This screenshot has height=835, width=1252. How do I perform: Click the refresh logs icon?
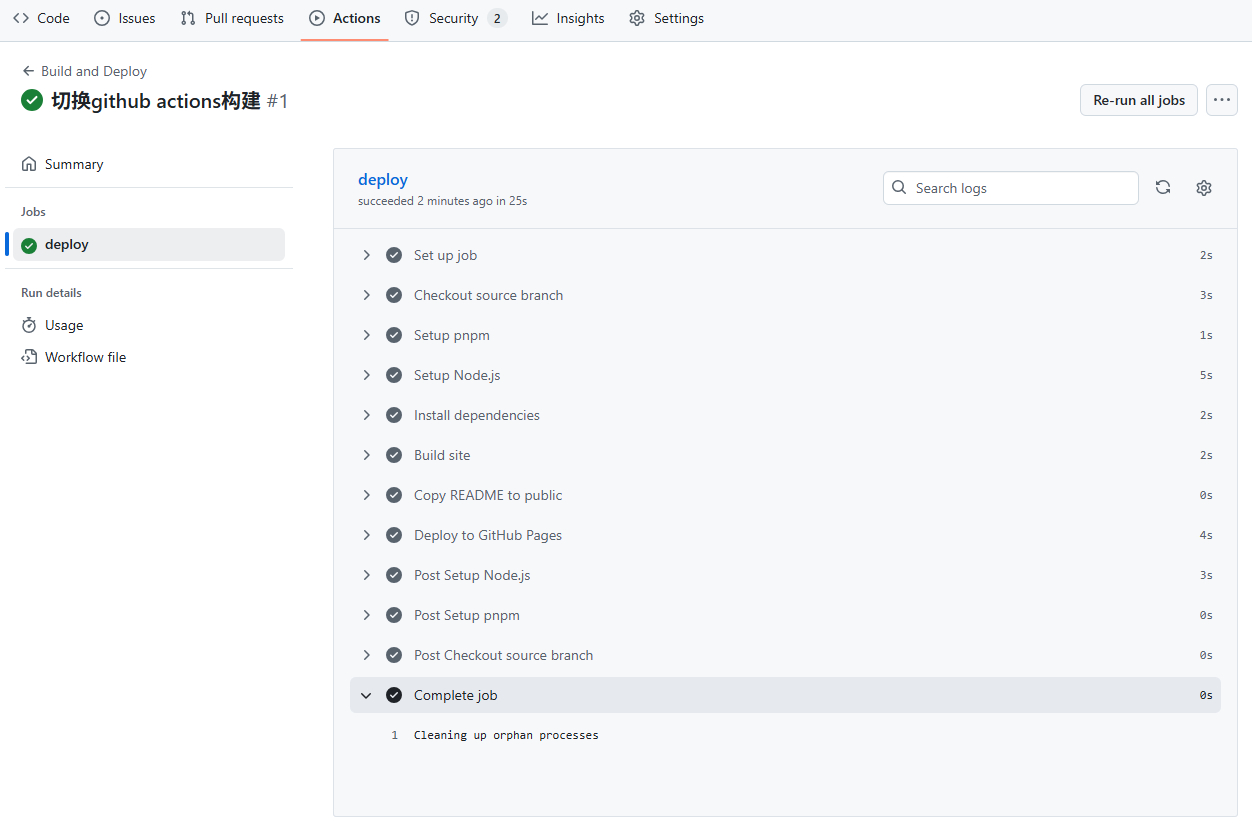coord(1163,188)
